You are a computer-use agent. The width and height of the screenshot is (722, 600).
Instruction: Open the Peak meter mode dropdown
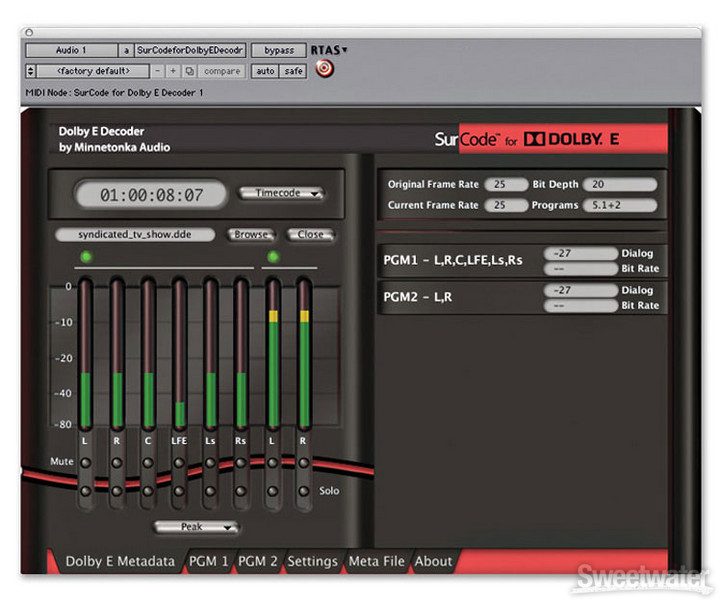click(x=196, y=526)
